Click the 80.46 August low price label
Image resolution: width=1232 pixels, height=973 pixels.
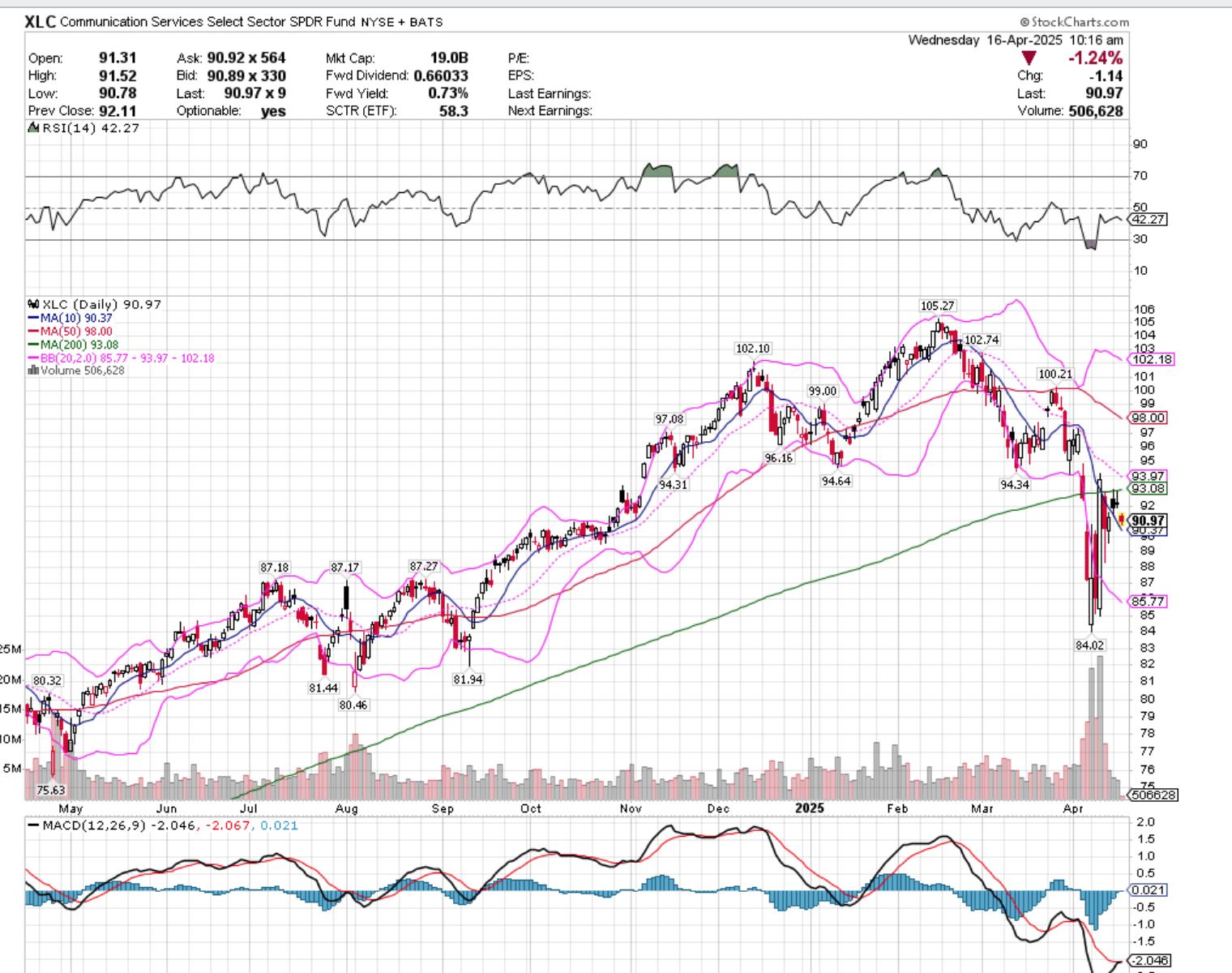click(353, 705)
